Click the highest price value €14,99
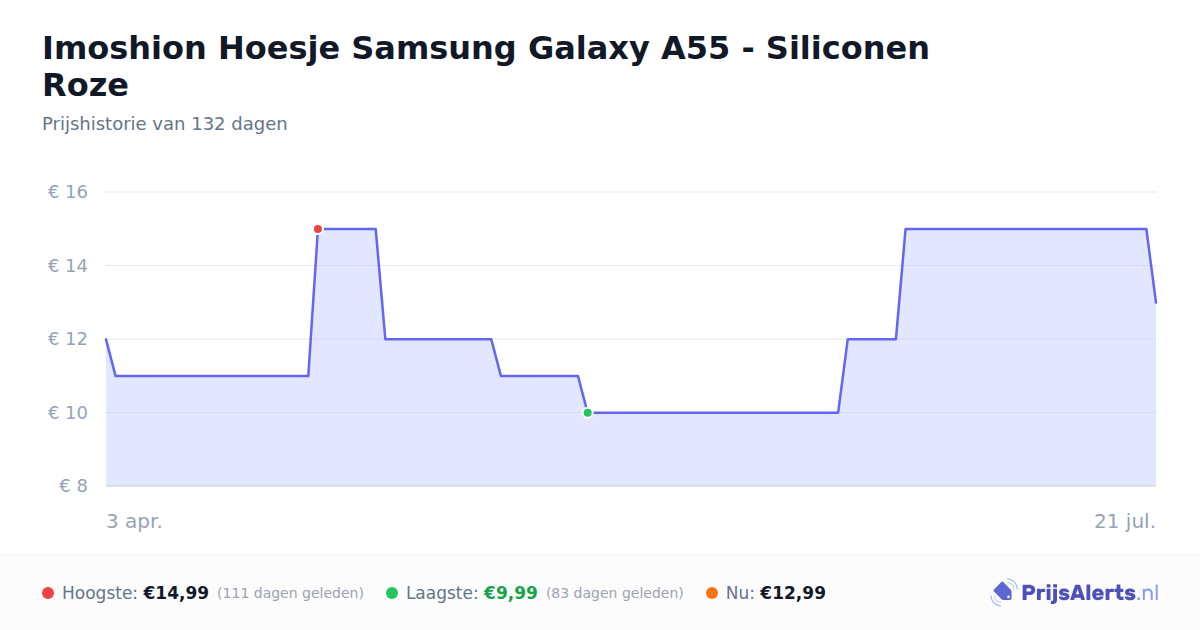This screenshot has width=1200, height=630. pyautogui.click(x=176, y=593)
